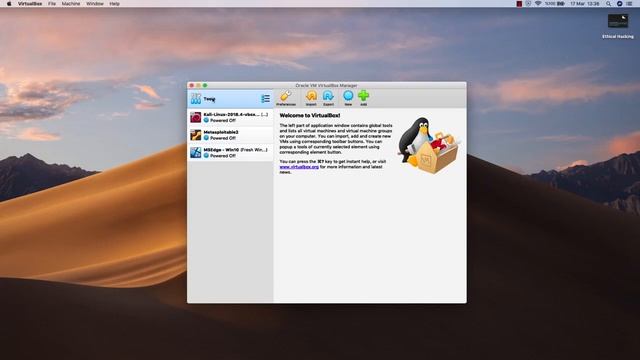
Task: Select the Tools item icon in sidebar
Action: click(196, 99)
